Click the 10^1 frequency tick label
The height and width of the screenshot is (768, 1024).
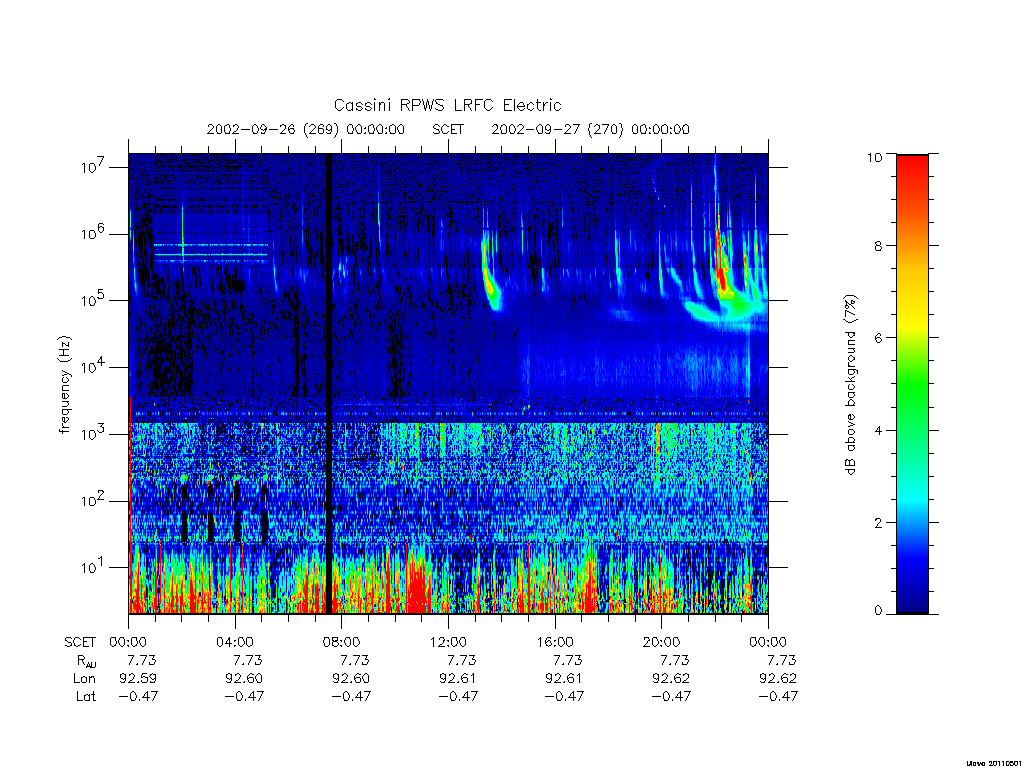[x=94, y=567]
